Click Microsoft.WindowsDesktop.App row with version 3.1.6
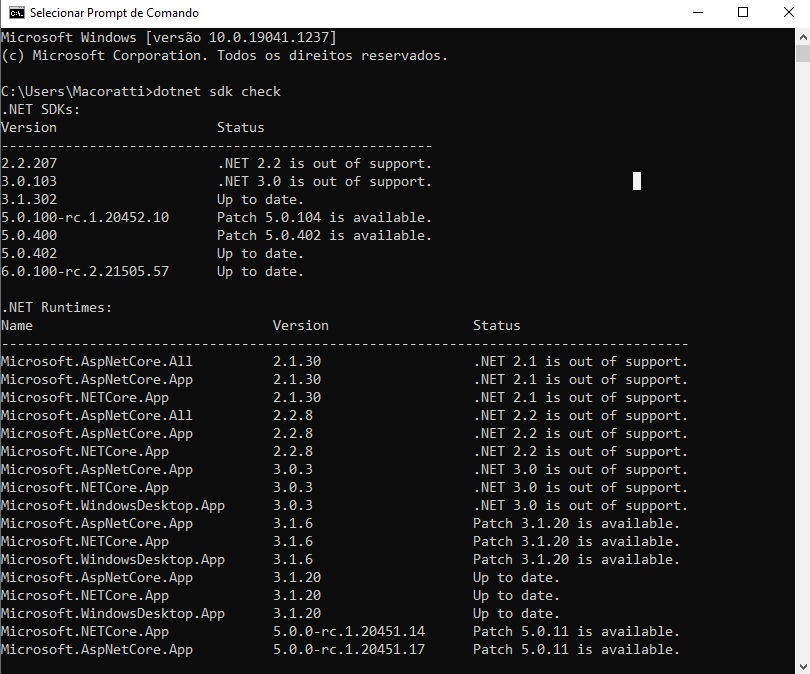This screenshot has width=810, height=674. 340,559
